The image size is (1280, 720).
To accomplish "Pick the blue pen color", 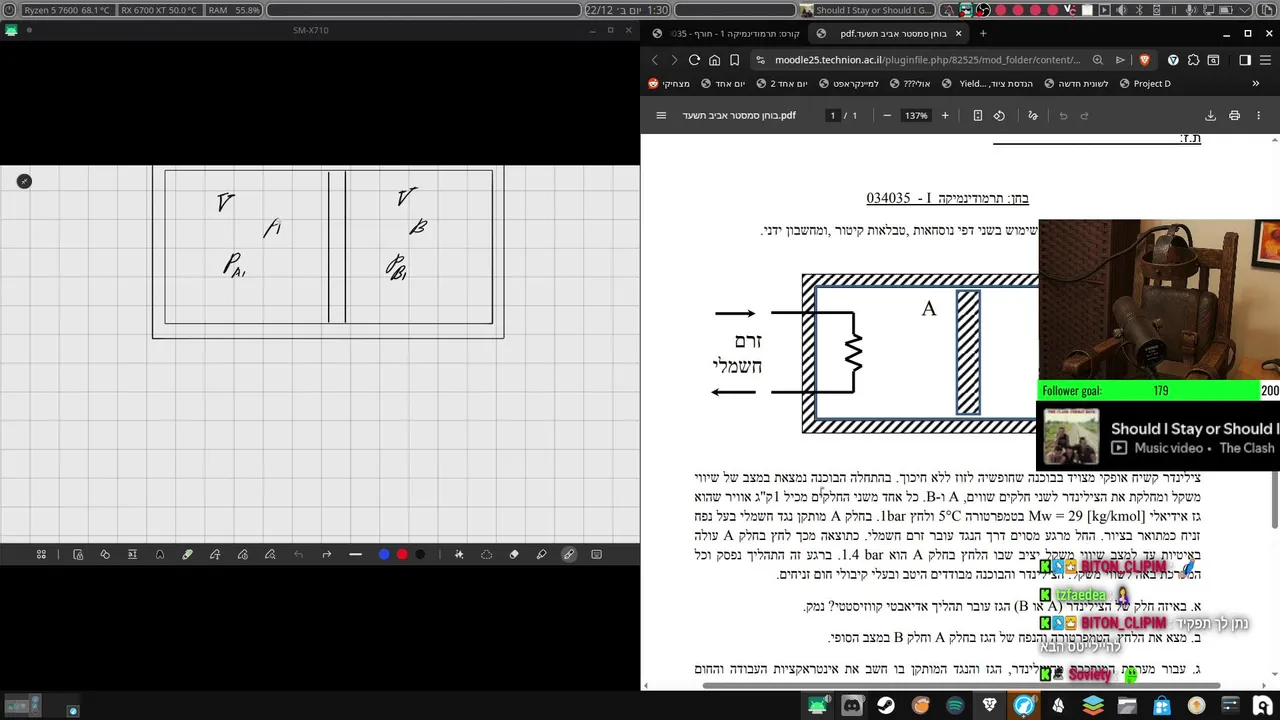I will point(384,555).
